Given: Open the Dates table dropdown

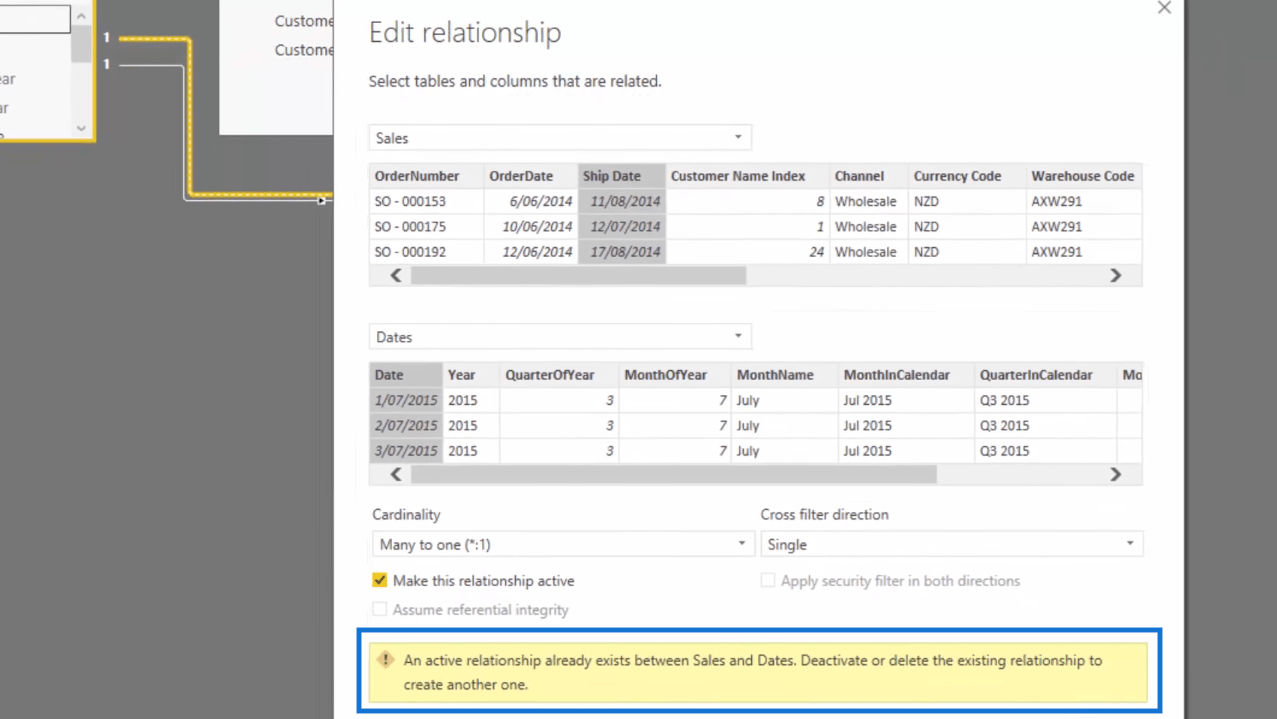Looking at the screenshot, I should 560,336.
